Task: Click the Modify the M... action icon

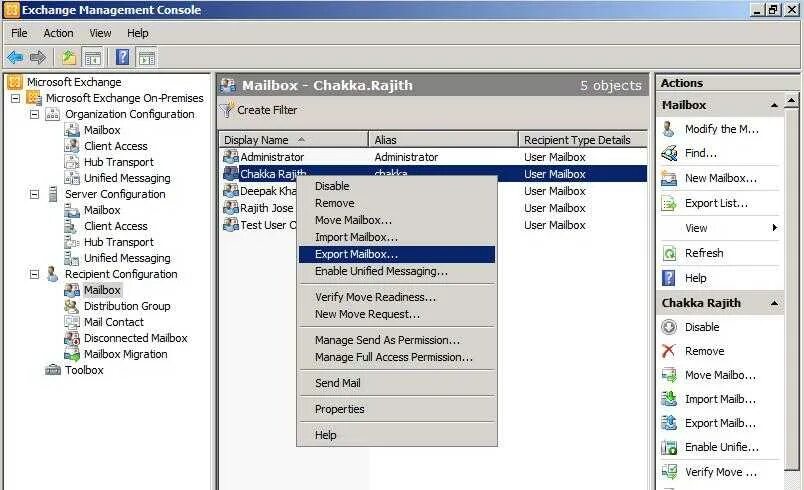Action: click(669, 129)
